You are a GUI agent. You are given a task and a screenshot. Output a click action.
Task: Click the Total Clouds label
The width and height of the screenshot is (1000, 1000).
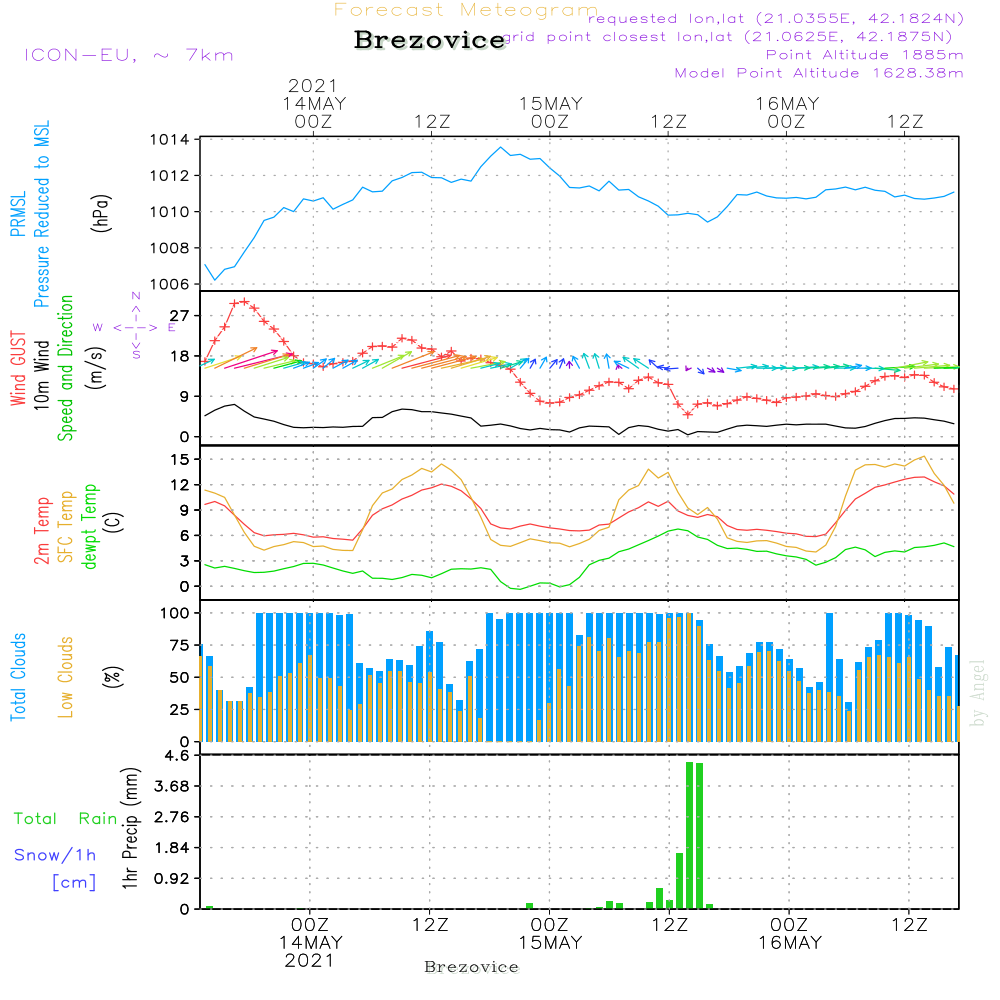pos(18,677)
